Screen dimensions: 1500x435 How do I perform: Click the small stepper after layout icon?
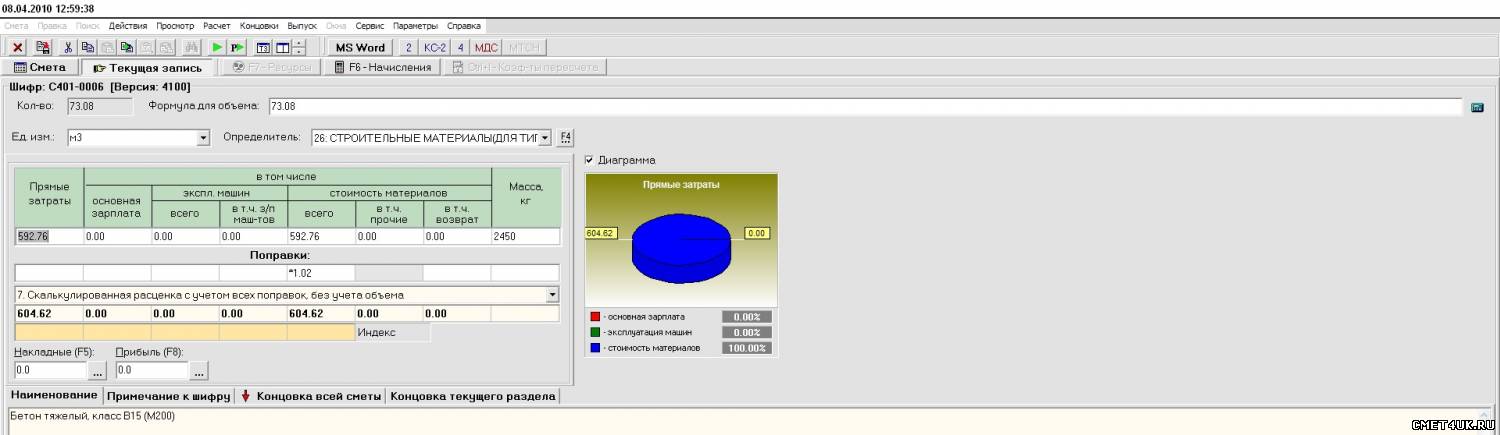(x=299, y=47)
